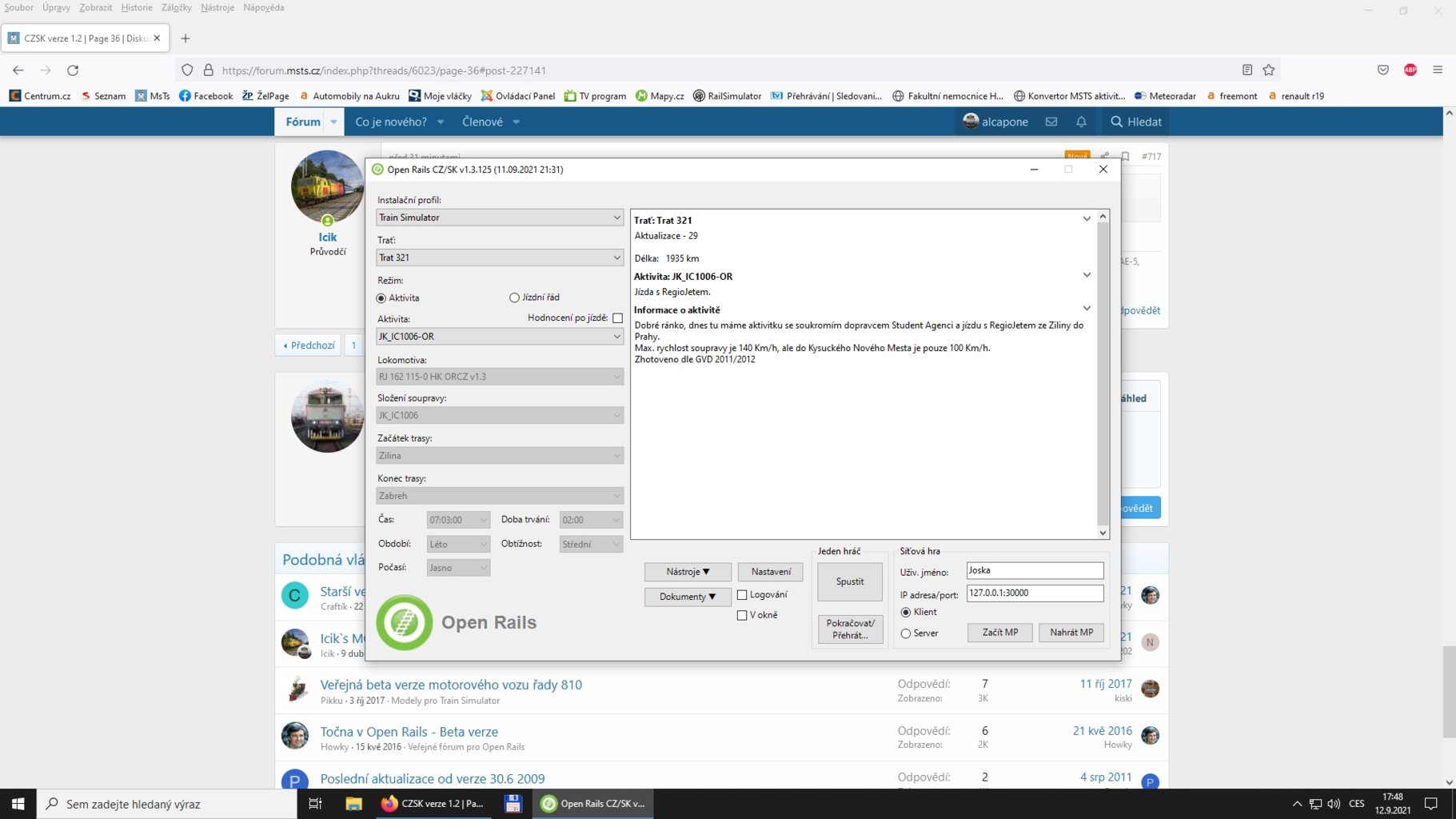
Task: Open the Soubor menu in Firefox
Action: coord(19,8)
